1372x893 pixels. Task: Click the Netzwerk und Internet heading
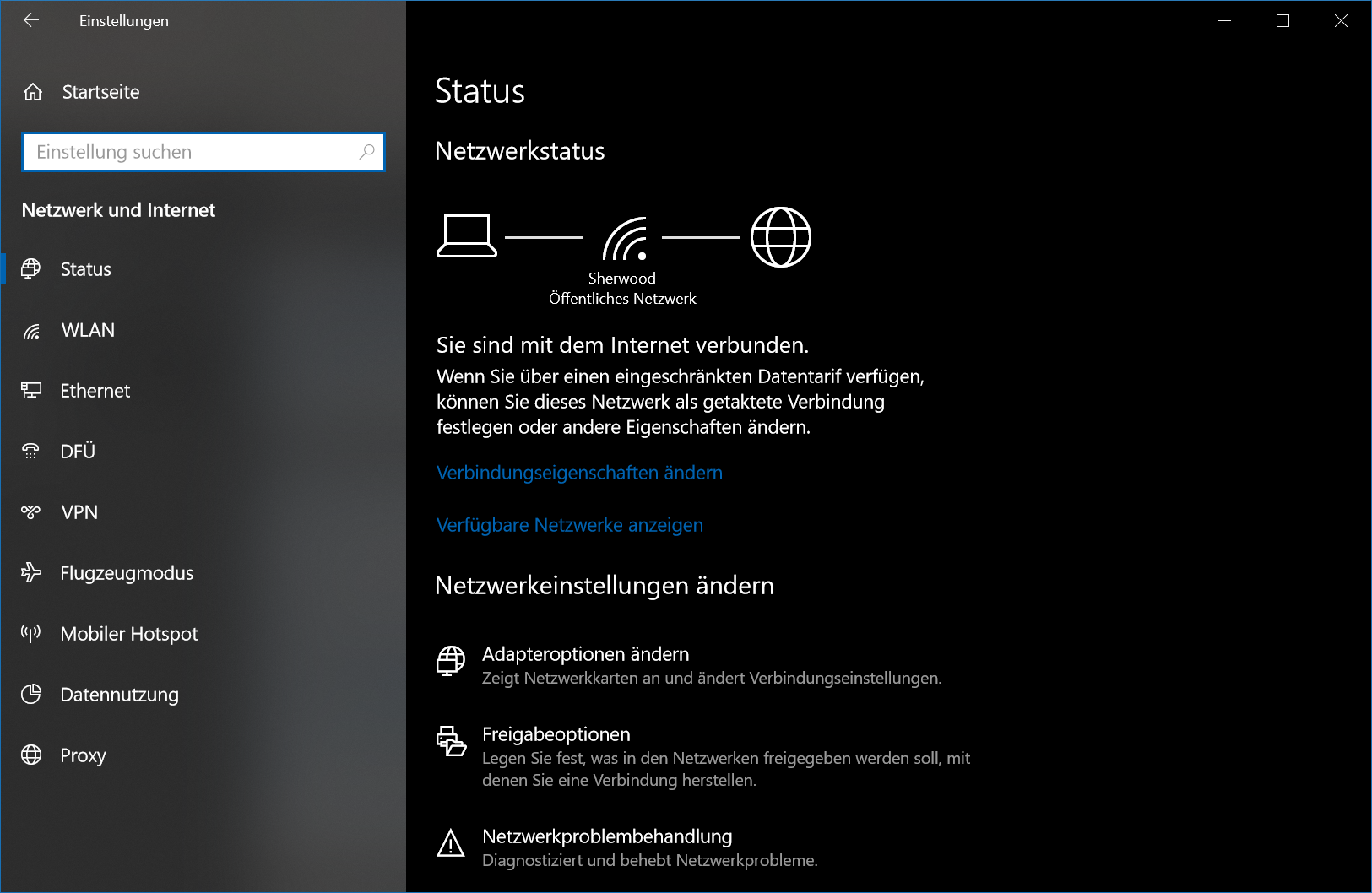pyautogui.click(x=118, y=210)
